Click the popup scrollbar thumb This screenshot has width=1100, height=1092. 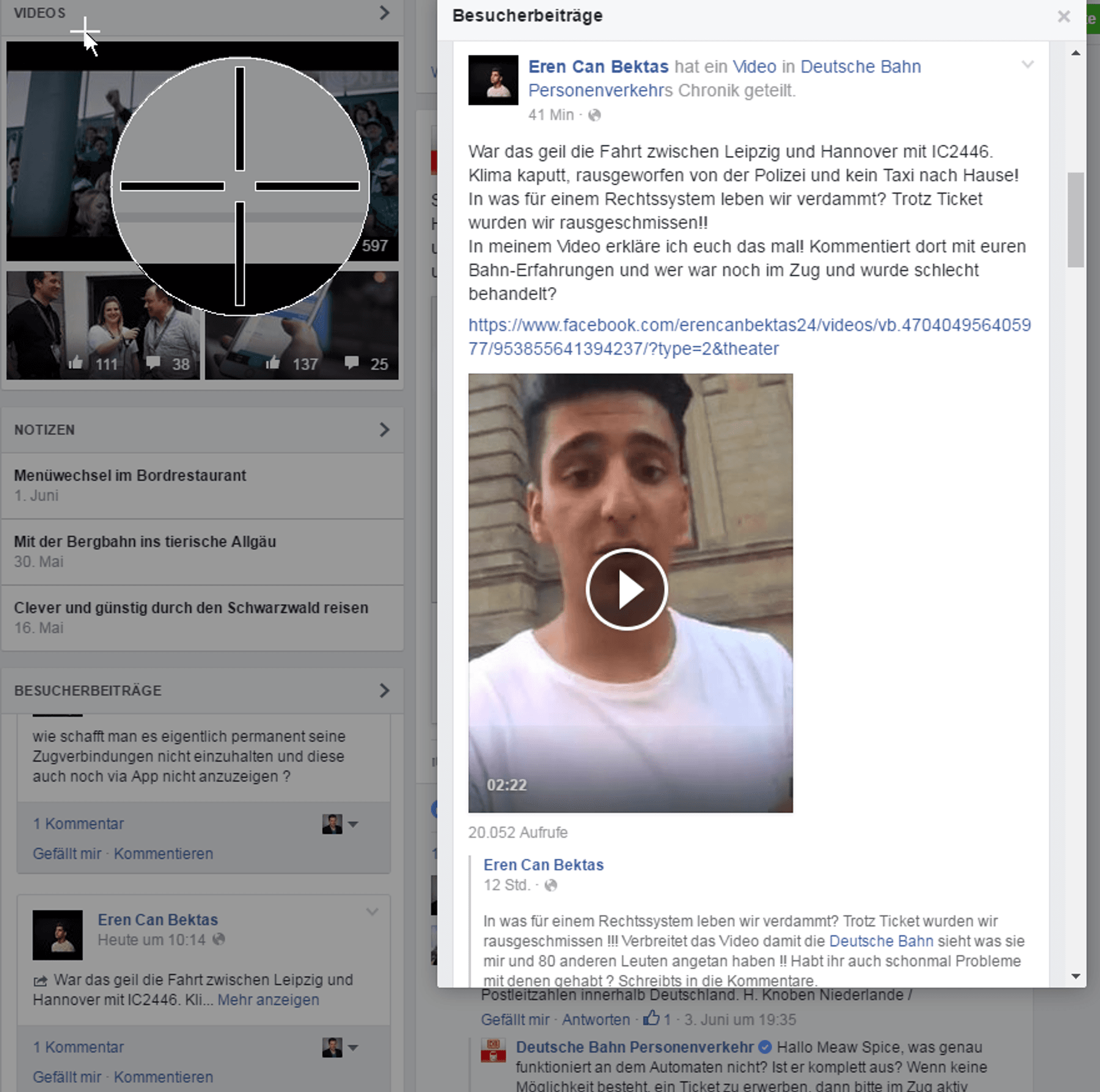coord(1075,219)
